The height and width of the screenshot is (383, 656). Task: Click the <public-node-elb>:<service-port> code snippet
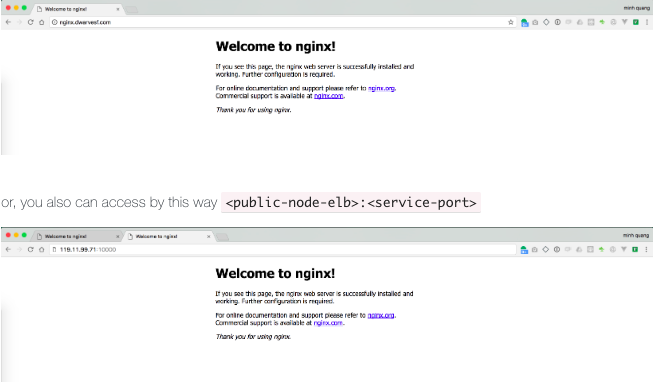coord(351,203)
